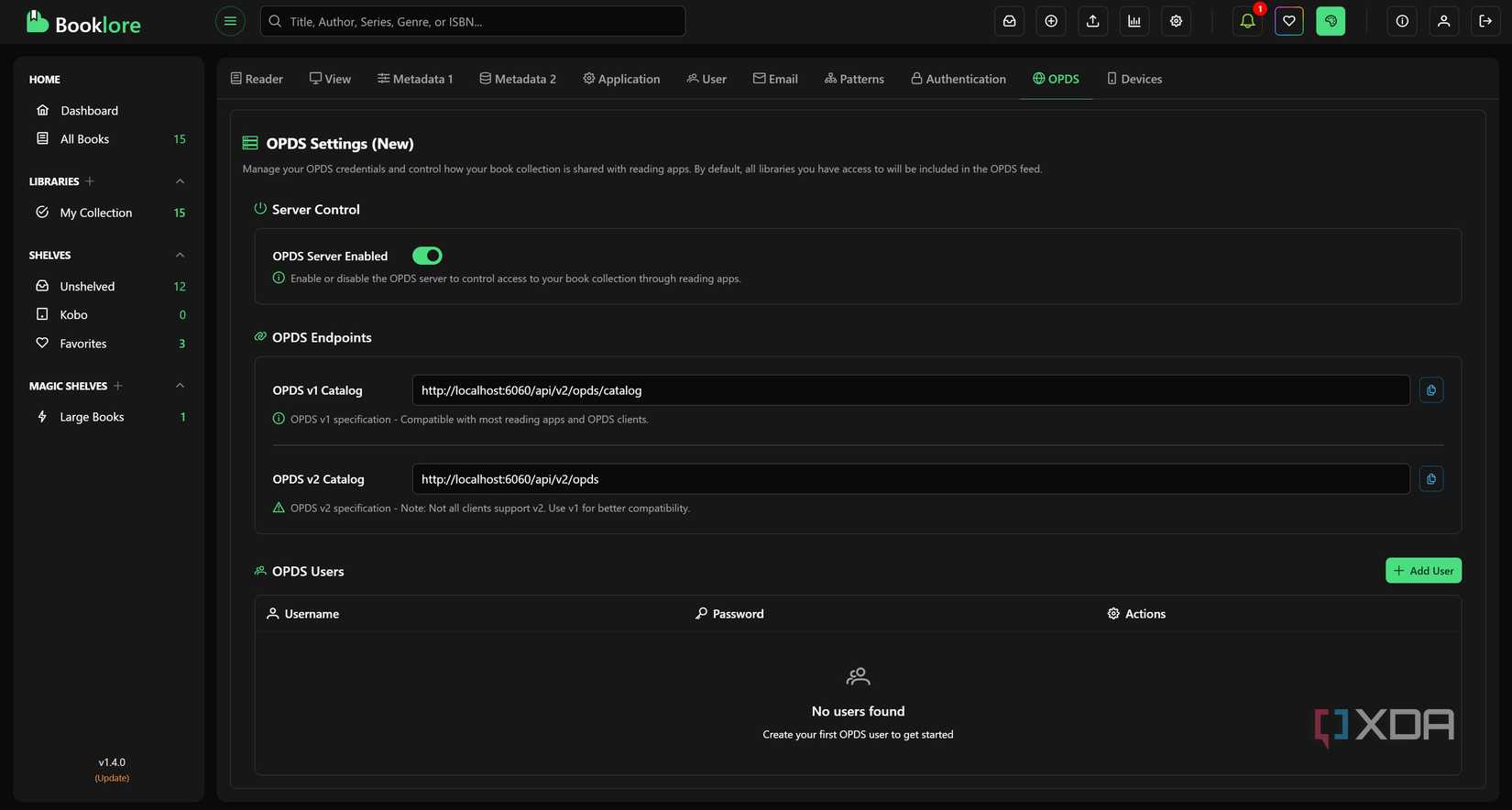Image resolution: width=1512 pixels, height=810 pixels.
Task: Click the Update link below version
Action: (112, 778)
